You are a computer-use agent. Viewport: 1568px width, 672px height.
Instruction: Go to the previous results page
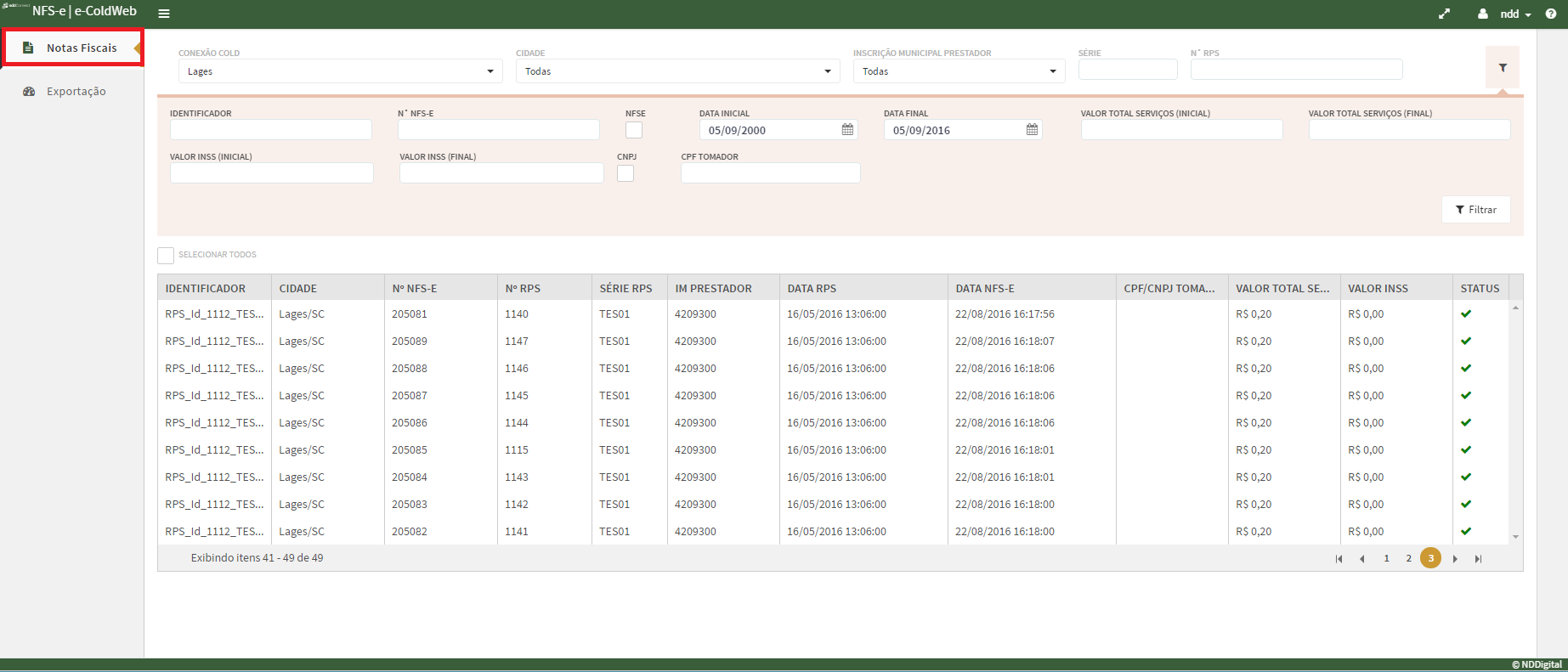[1362, 558]
